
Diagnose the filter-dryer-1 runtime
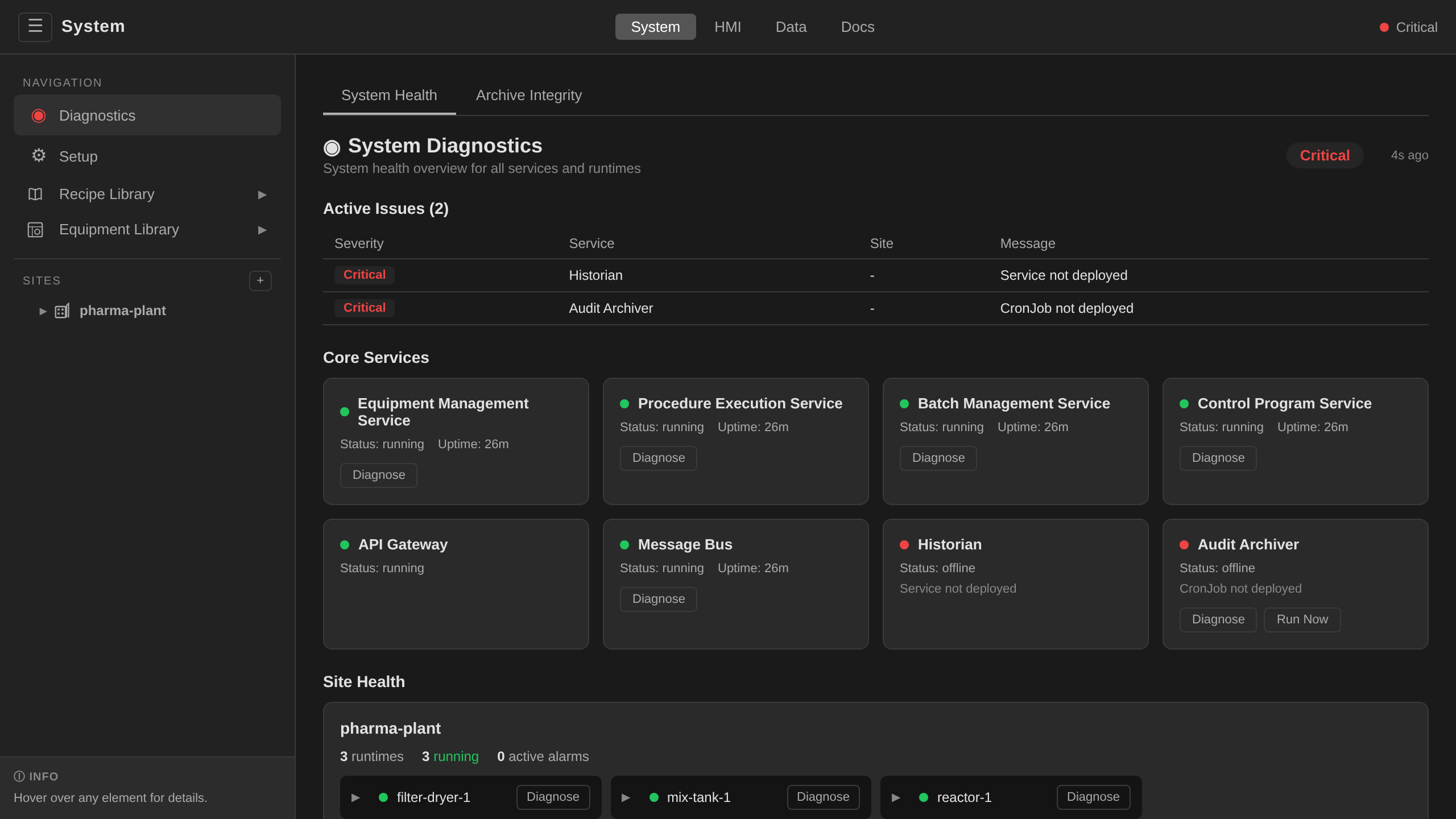(x=553, y=797)
